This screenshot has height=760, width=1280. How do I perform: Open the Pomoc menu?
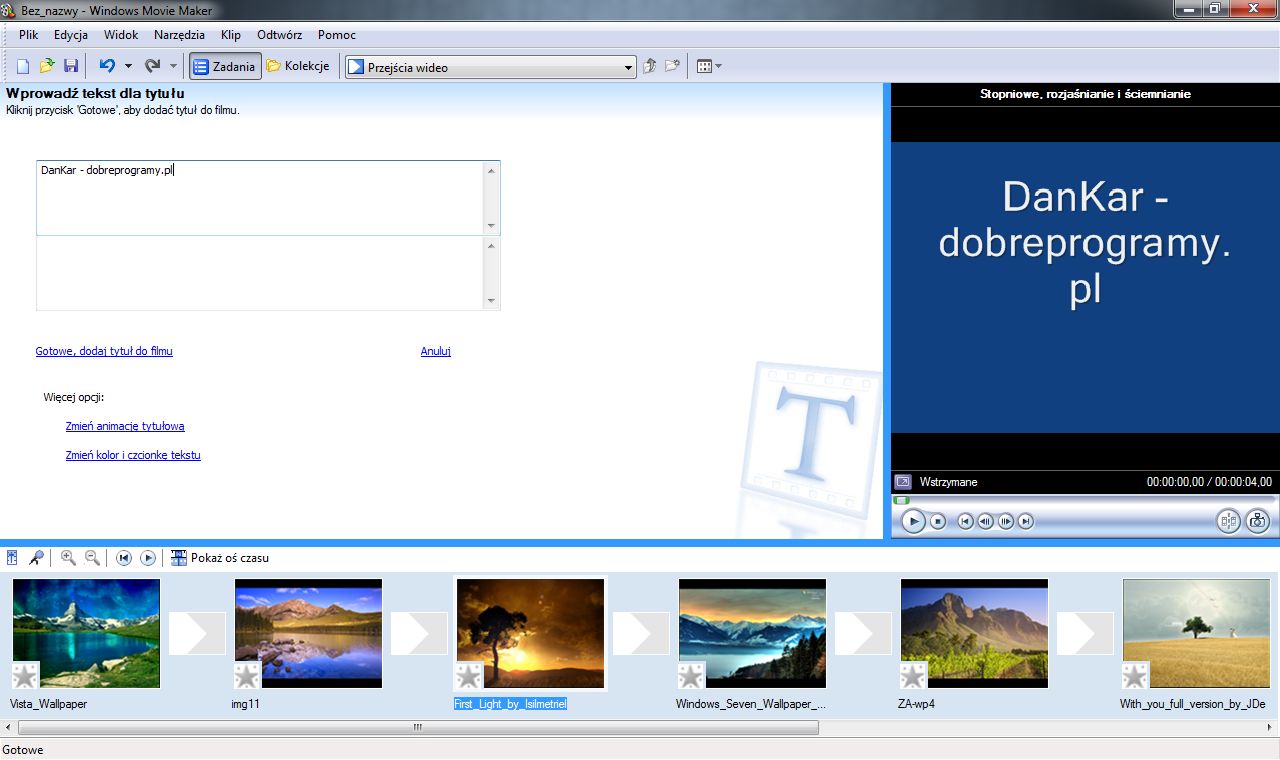pyautogui.click(x=337, y=35)
